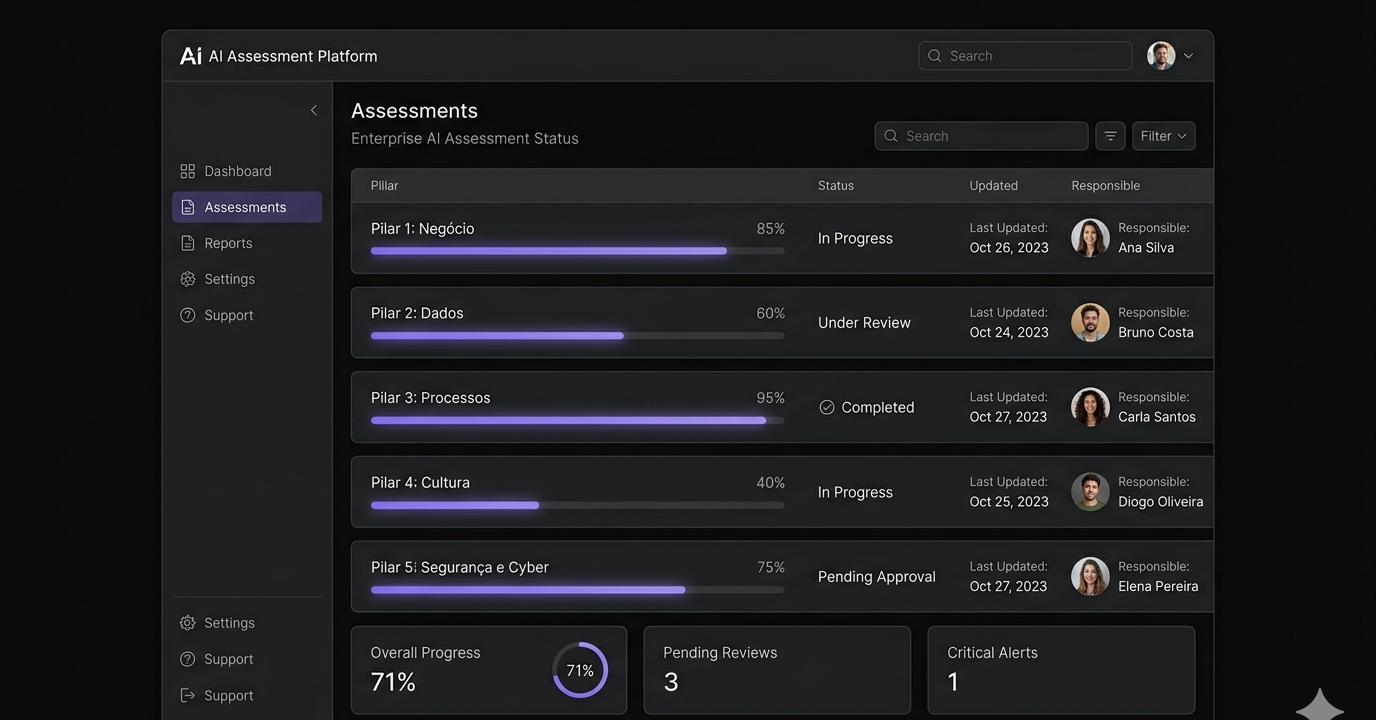Open the Filter dropdown
Screen dimensions: 1376x720
click(x=1164, y=136)
